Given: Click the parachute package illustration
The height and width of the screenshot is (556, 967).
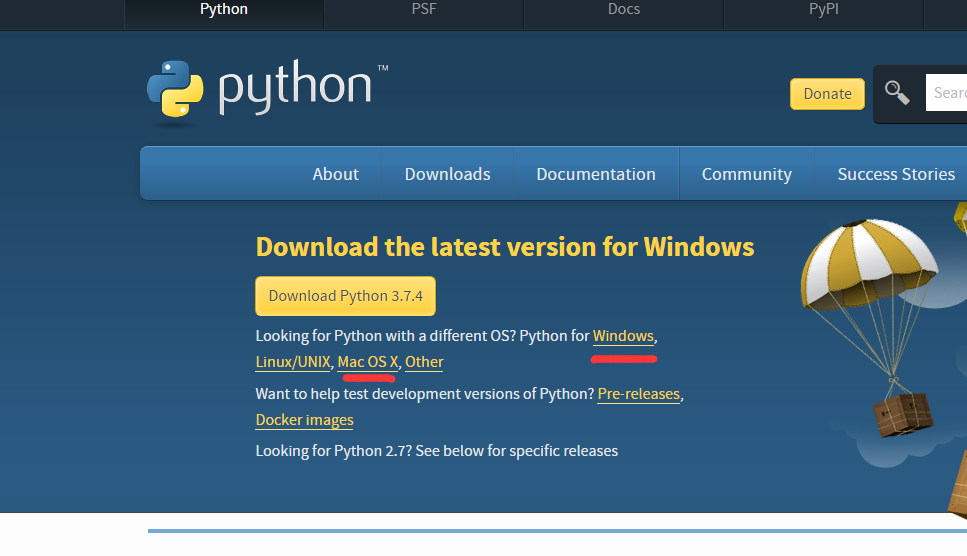Looking at the screenshot, I should 870,327.
